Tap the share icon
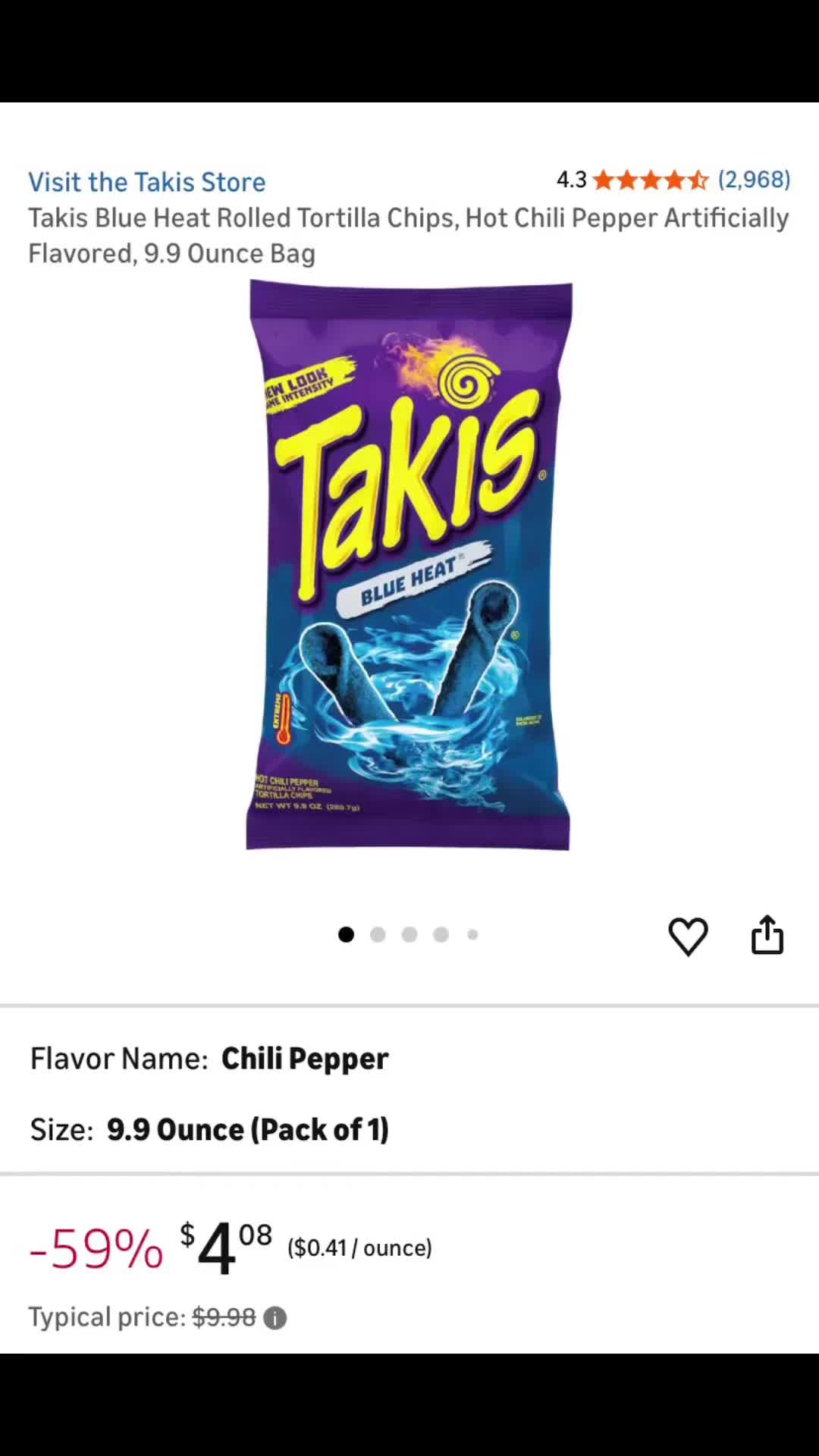Viewport: 819px width, 1456px height. pos(767,934)
